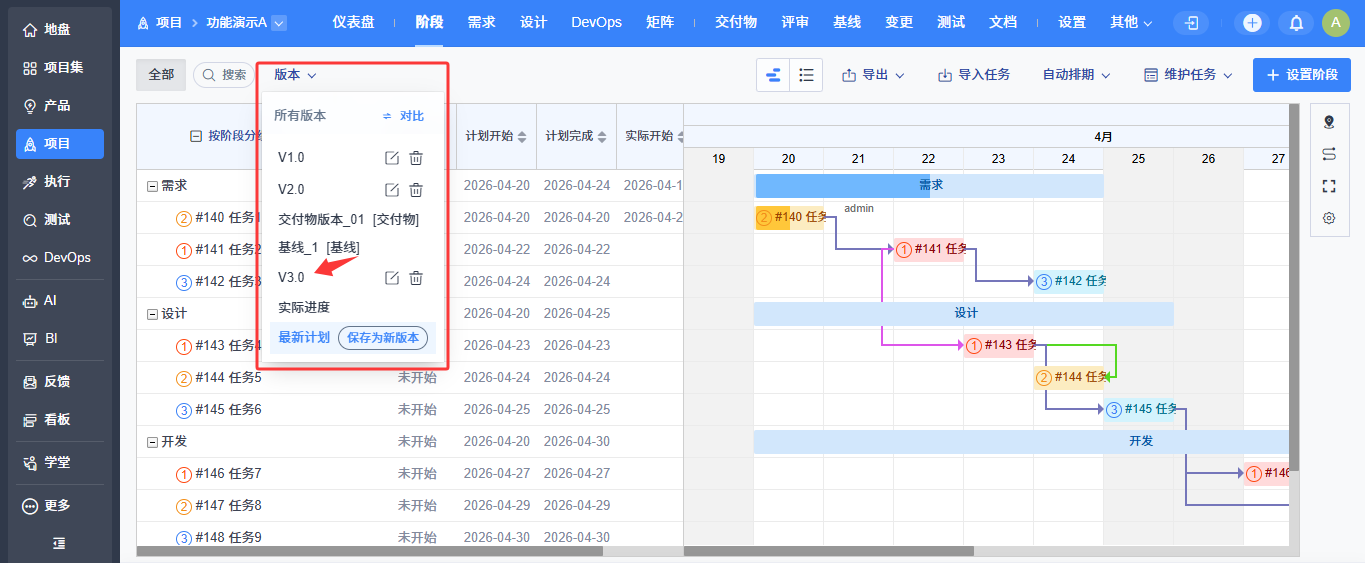Collapse the 需求 stage group
The image size is (1365, 563).
click(152, 186)
